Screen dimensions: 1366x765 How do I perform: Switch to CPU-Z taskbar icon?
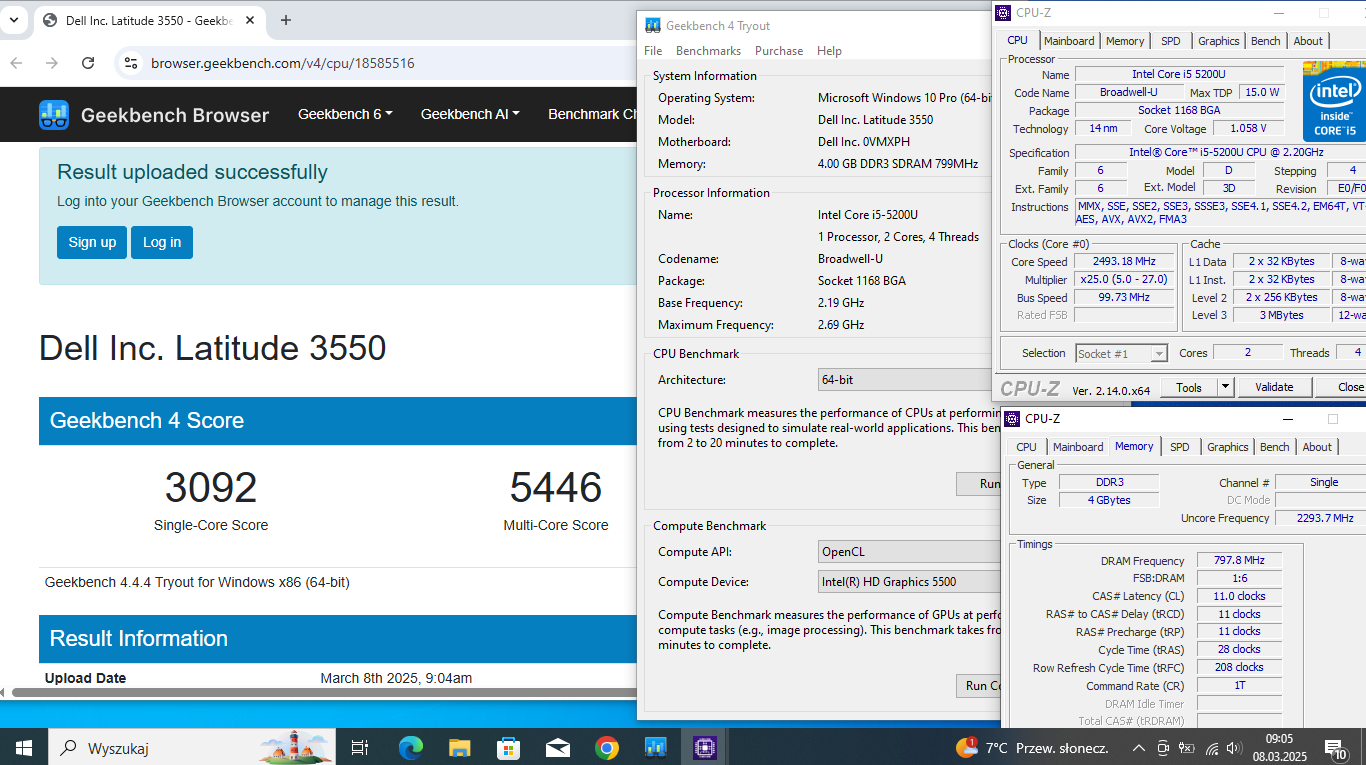tap(704, 747)
